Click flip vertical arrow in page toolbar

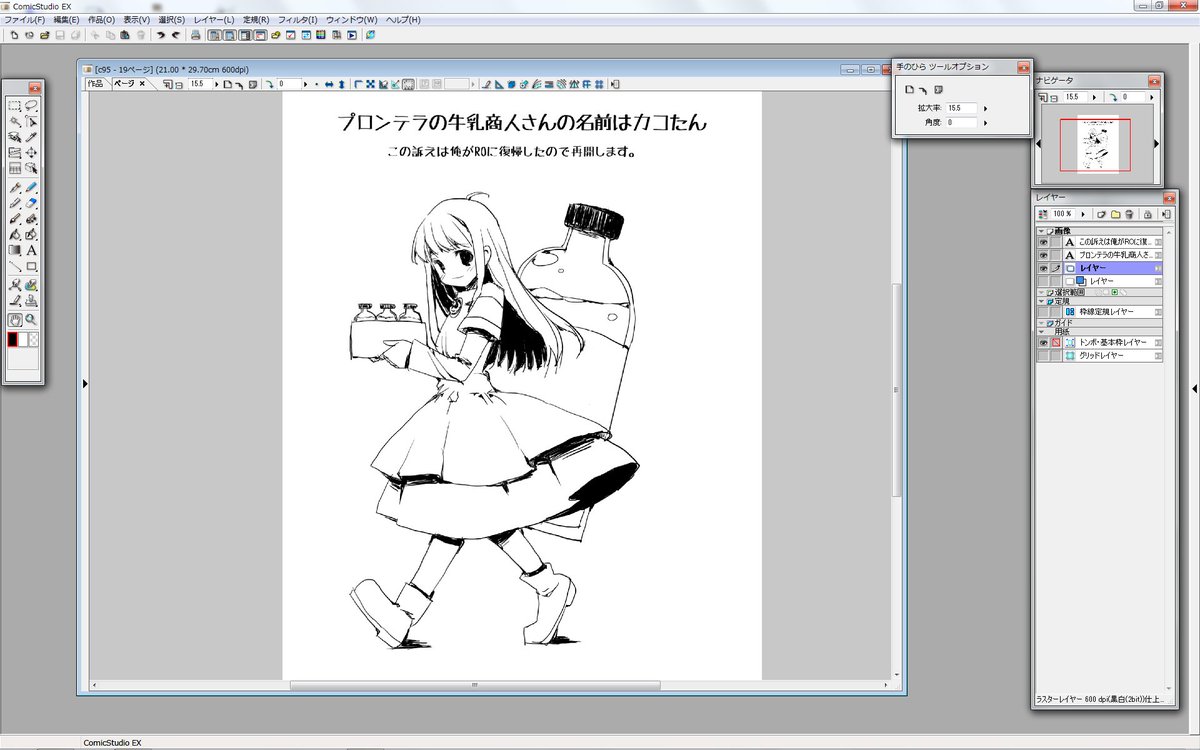coord(341,84)
